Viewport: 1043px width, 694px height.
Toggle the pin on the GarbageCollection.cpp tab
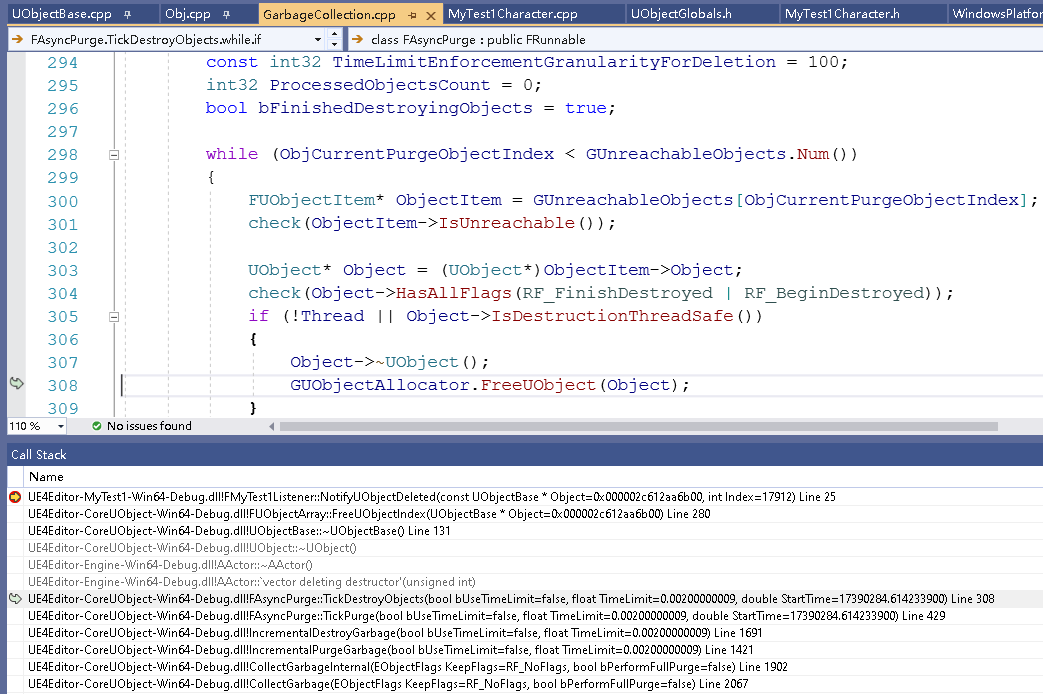[x=412, y=15]
